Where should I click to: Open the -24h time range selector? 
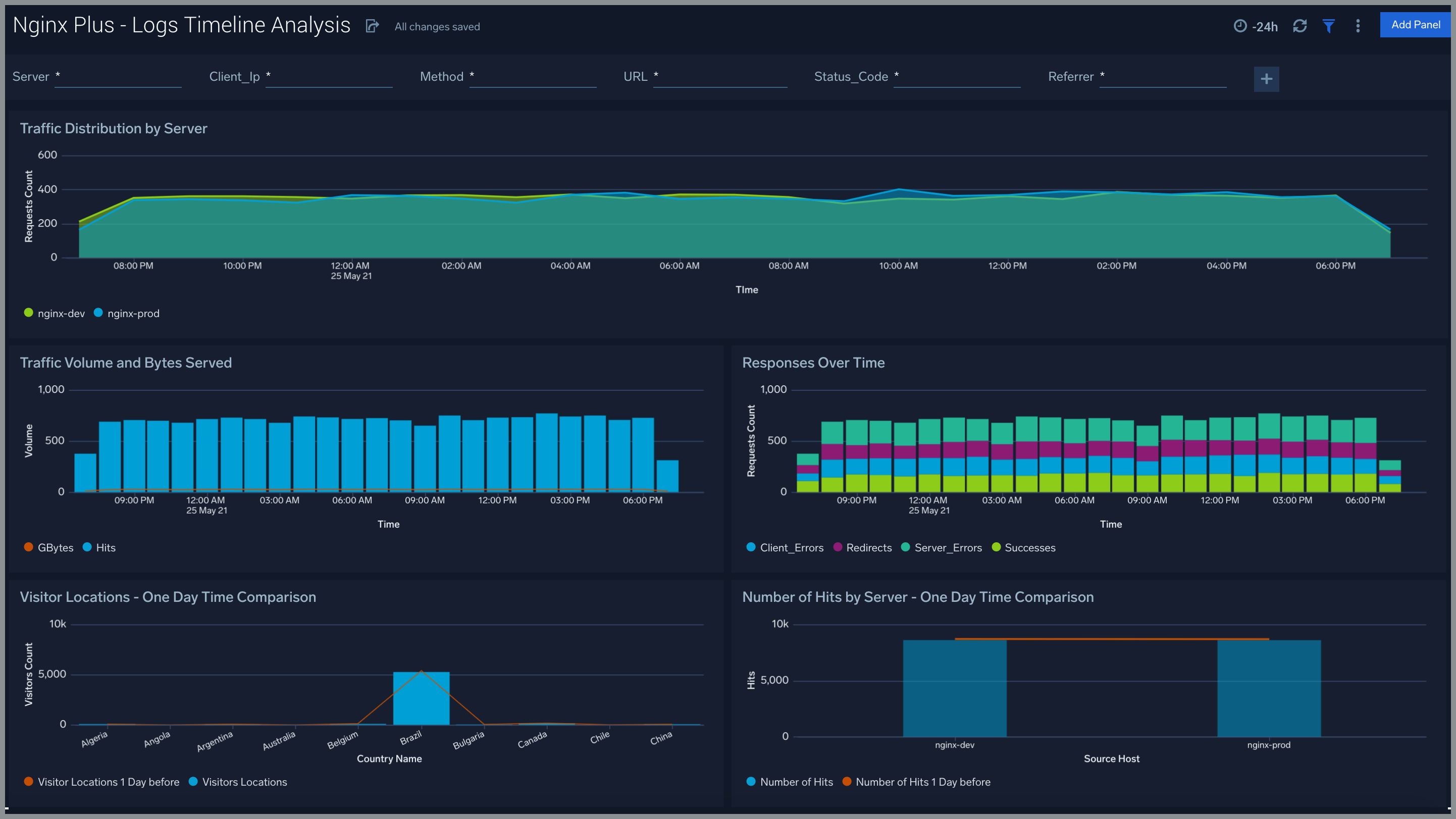1264,27
